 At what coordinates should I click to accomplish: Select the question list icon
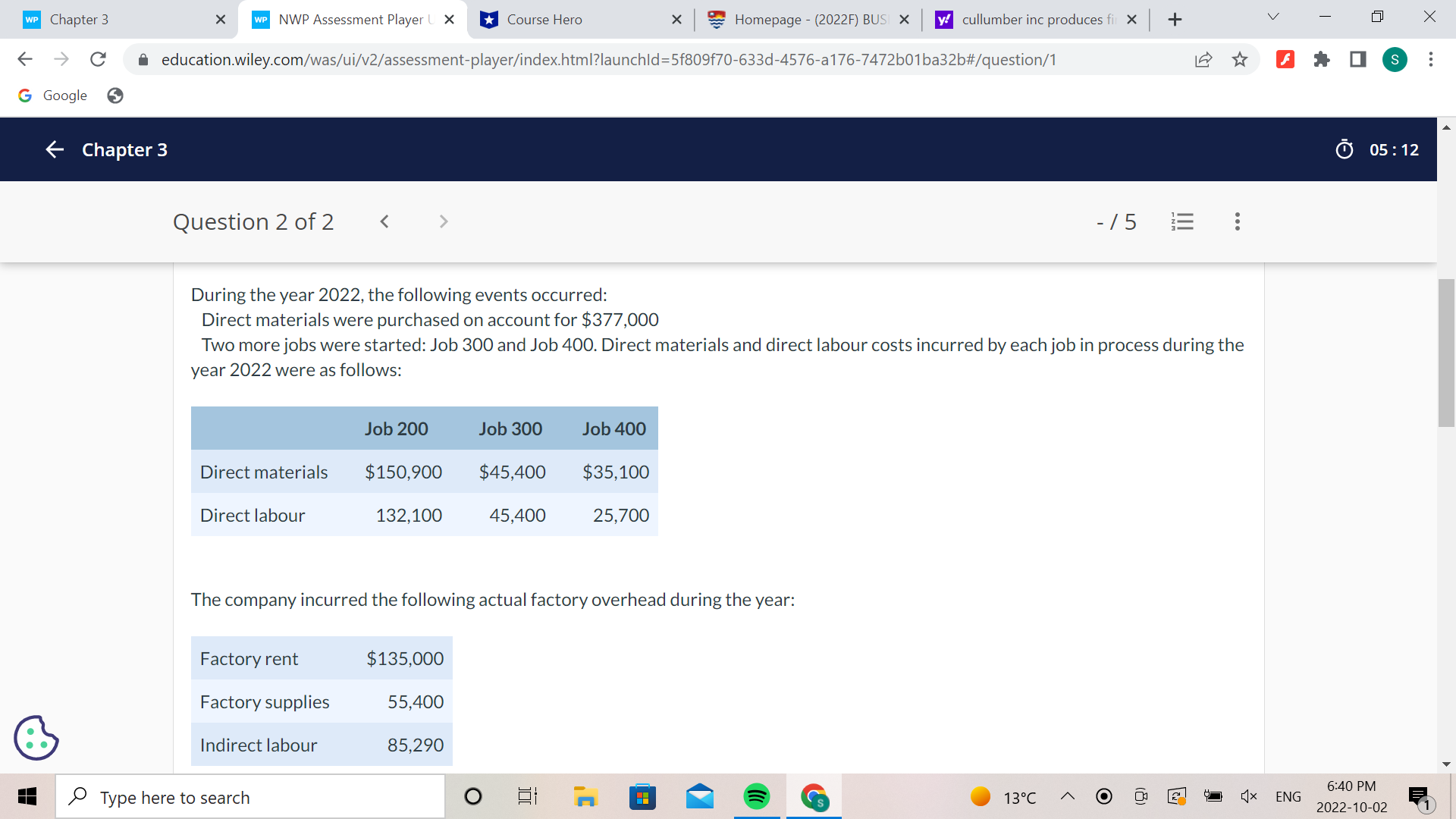click(1183, 221)
